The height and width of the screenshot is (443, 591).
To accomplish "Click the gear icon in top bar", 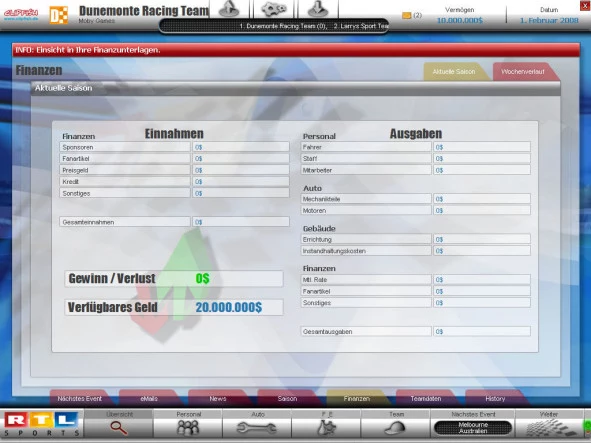I will (x=274, y=9).
